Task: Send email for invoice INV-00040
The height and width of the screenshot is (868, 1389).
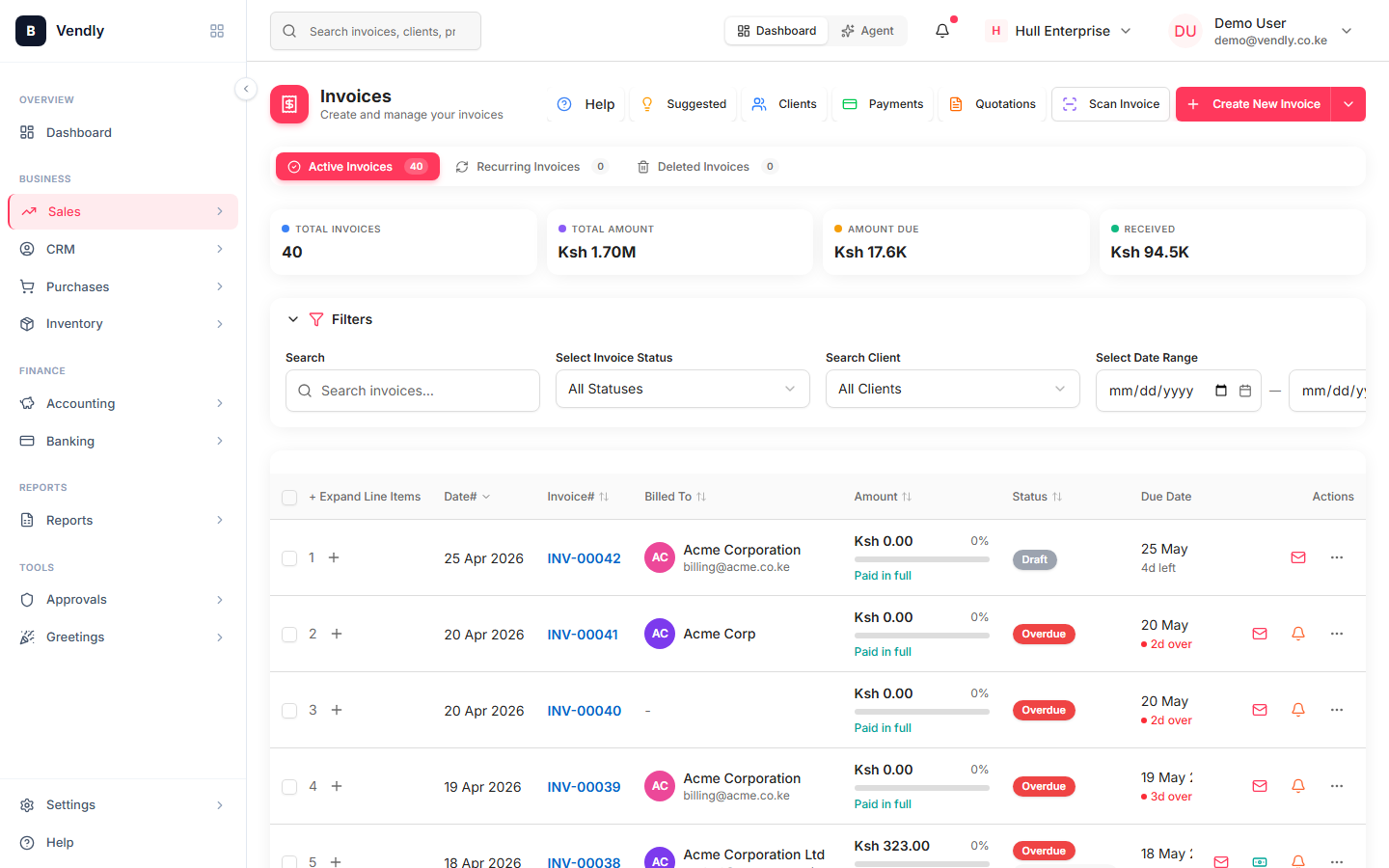Action: [x=1260, y=710]
